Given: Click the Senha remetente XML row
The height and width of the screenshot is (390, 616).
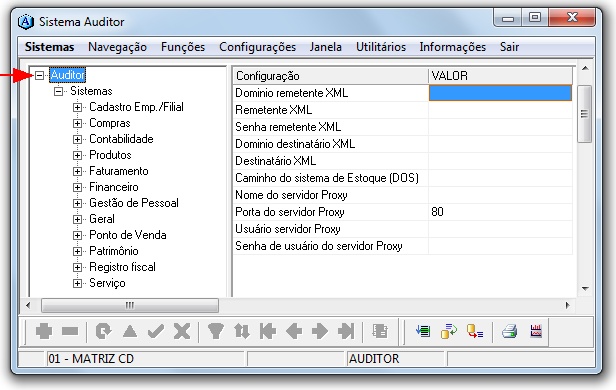Looking at the screenshot, I should (403, 127).
